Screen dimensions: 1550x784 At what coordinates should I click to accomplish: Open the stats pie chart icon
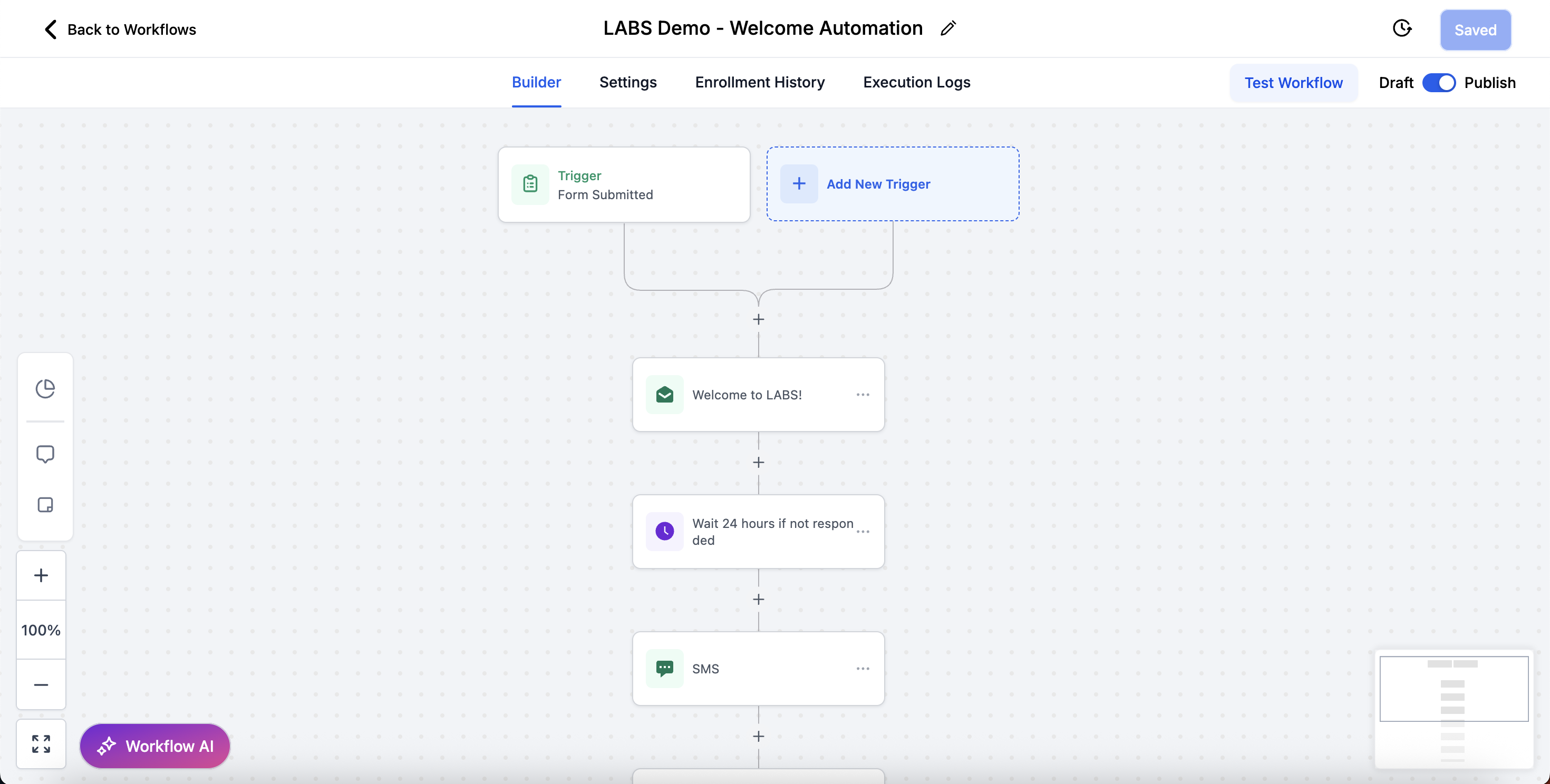(45, 388)
